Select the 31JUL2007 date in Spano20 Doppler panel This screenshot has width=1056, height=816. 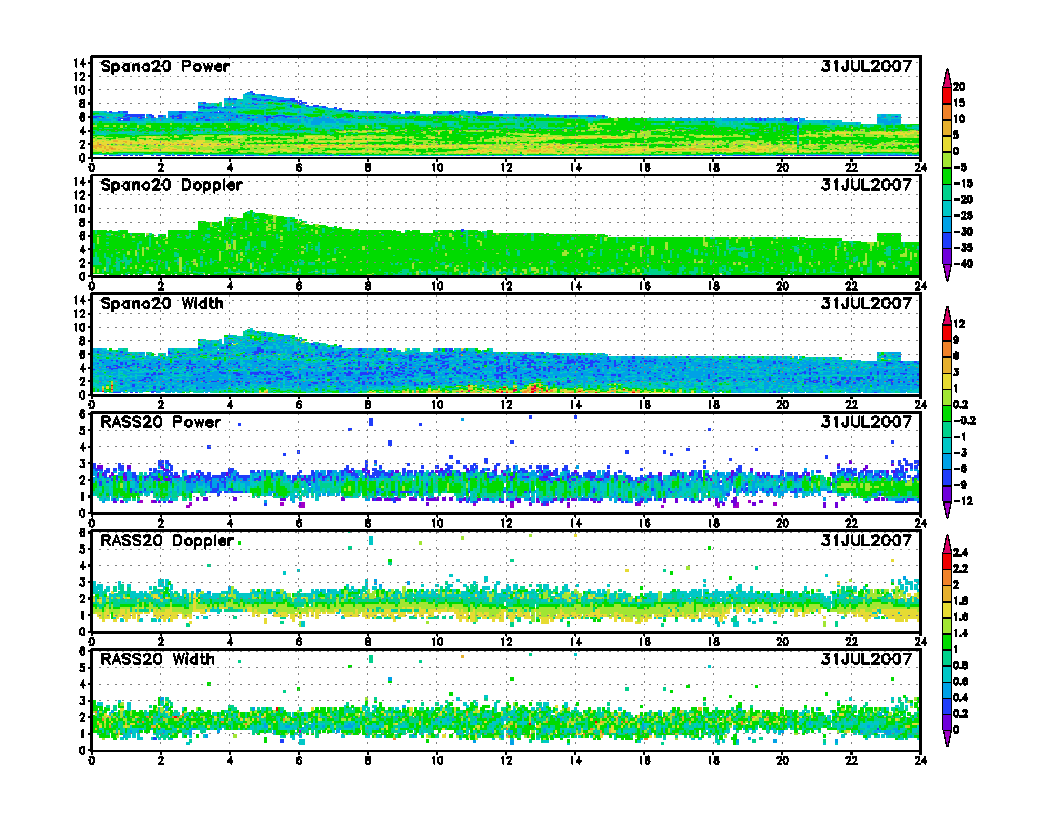(x=866, y=185)
